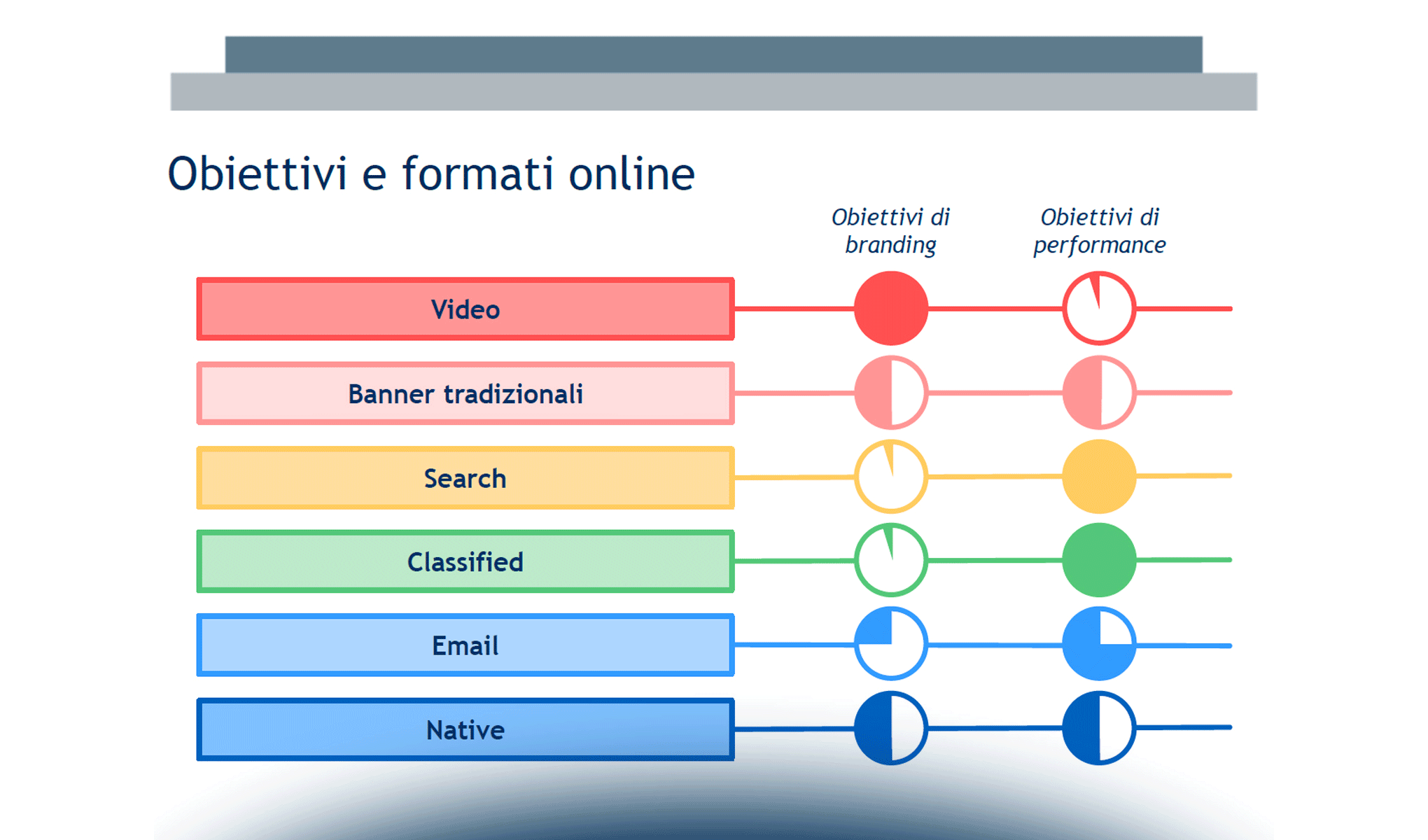
Task: Select the full green performance circle for Classified
Action: (x=1098, y=561)
